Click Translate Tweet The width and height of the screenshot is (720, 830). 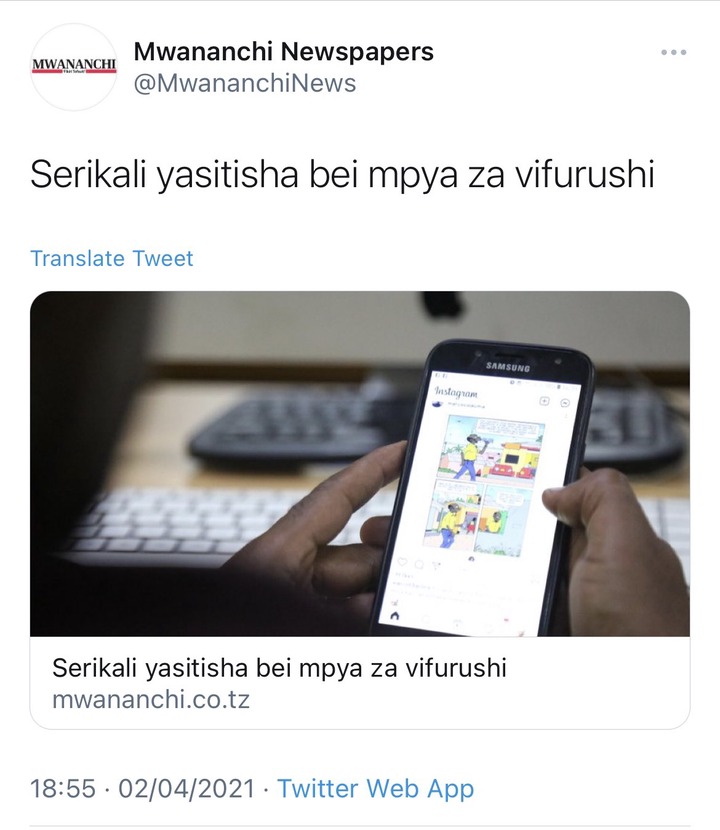[112, 258]
